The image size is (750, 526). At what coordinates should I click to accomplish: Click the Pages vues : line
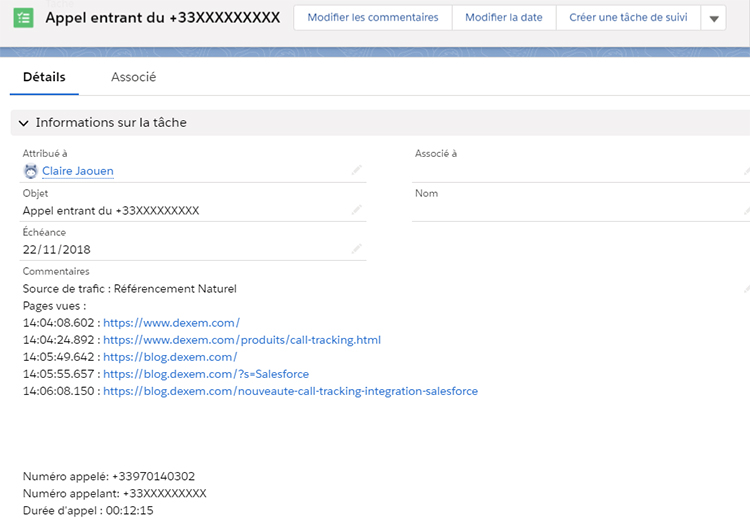tap(54, 306)
